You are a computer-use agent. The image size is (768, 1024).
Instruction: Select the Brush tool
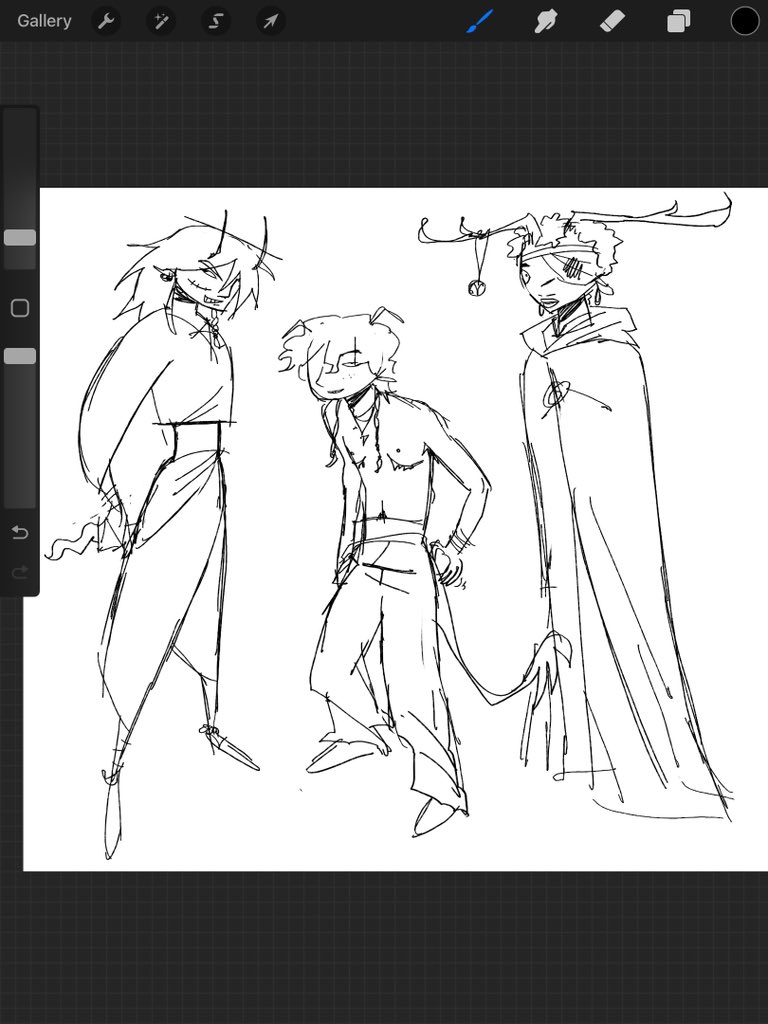[479, 21]
